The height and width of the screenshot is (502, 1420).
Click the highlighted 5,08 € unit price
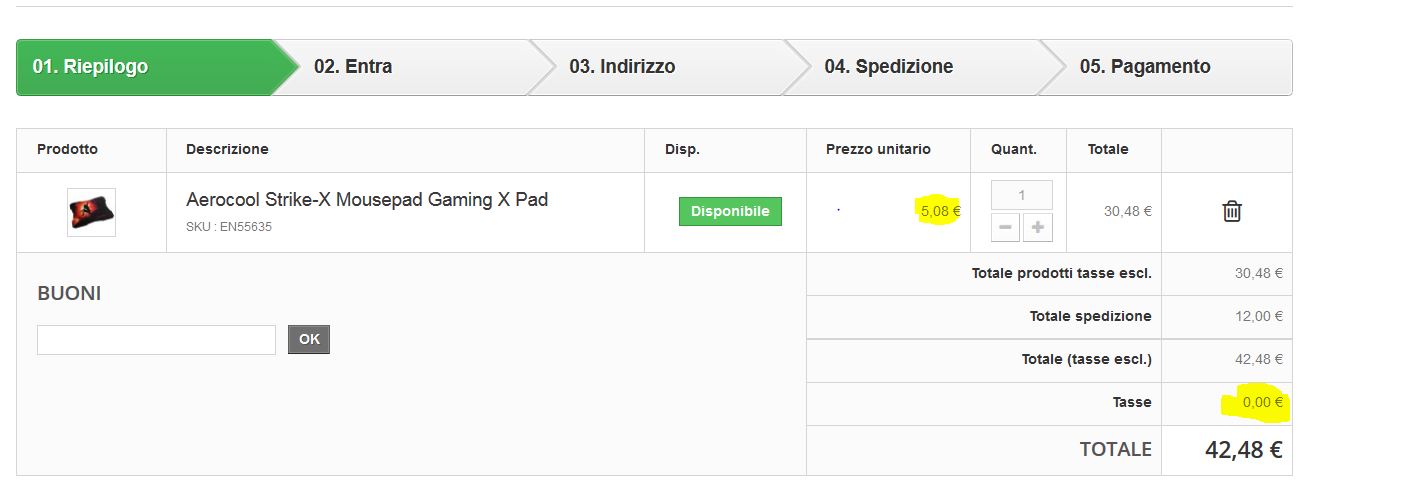pyautogui.click(x=940, y=211)
